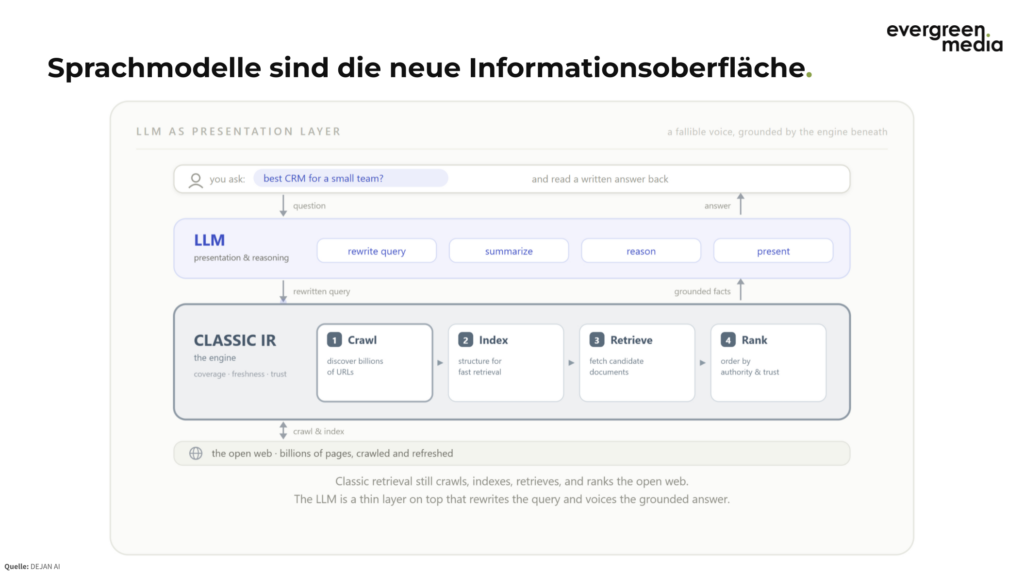Select the 'summarize' pill
1024x576 pixels.
509,251
